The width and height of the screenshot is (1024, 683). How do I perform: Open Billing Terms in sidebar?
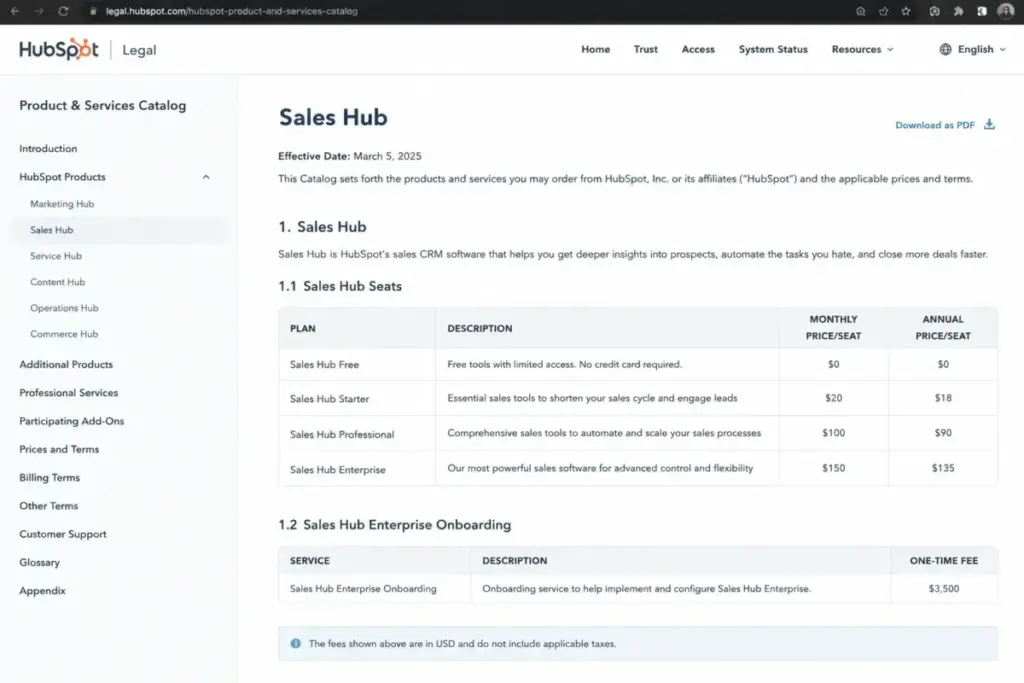point(50,477)
